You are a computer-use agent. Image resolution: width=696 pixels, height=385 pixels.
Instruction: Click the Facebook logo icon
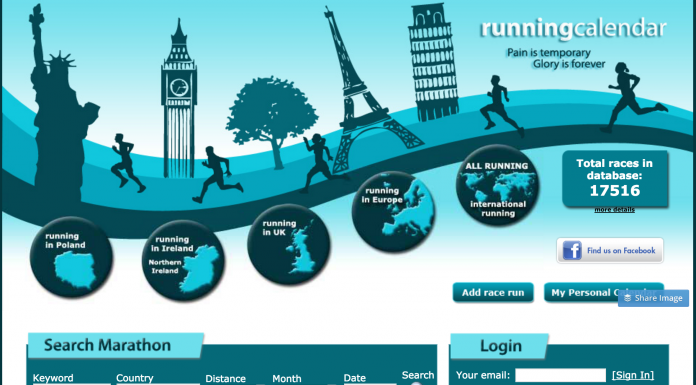click(x=572, y=250)
